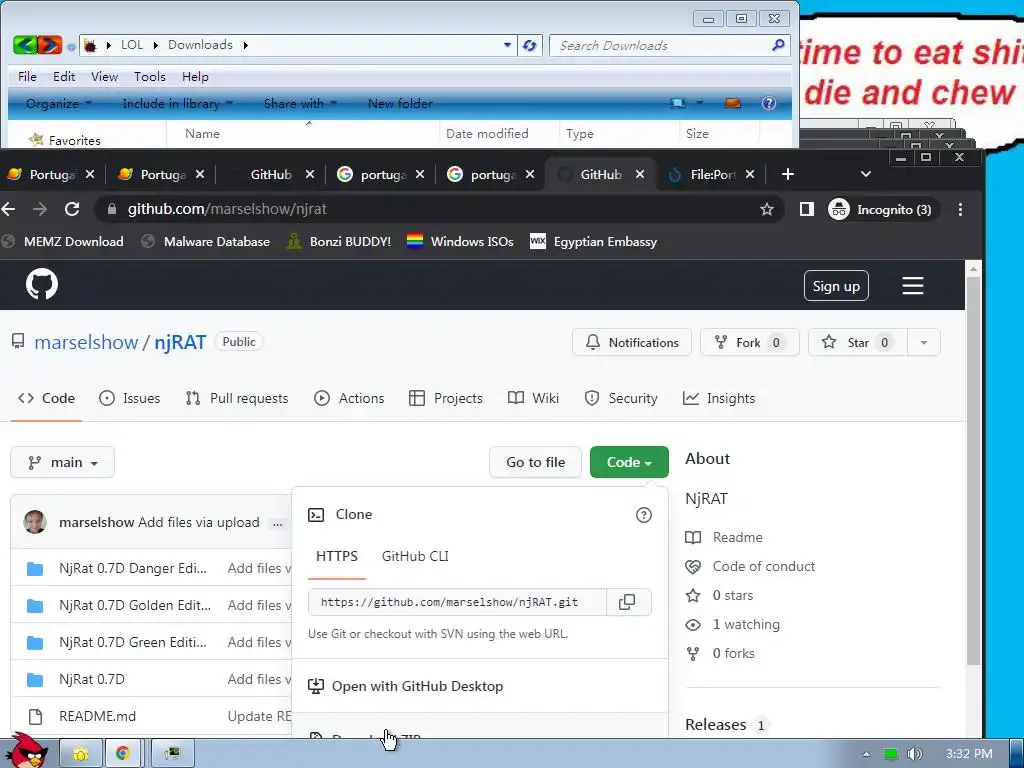Show hidden tray icons arrow

(x=866, y=754)
